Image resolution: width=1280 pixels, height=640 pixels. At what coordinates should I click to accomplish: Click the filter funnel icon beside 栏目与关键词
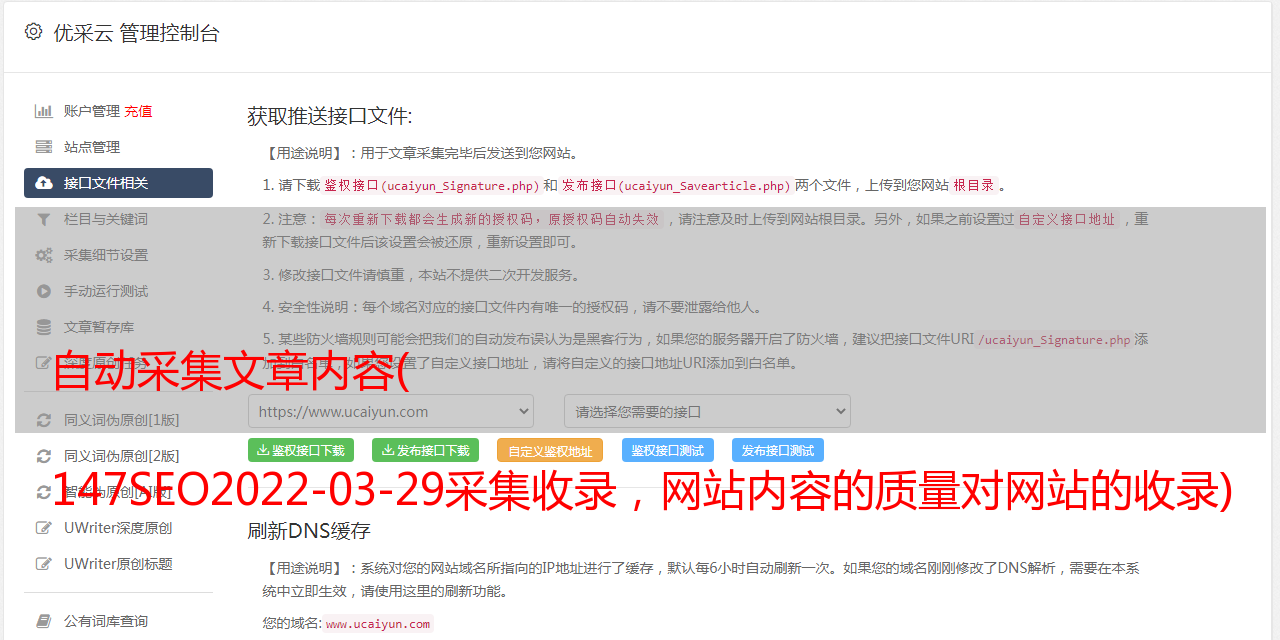point(44,219)
